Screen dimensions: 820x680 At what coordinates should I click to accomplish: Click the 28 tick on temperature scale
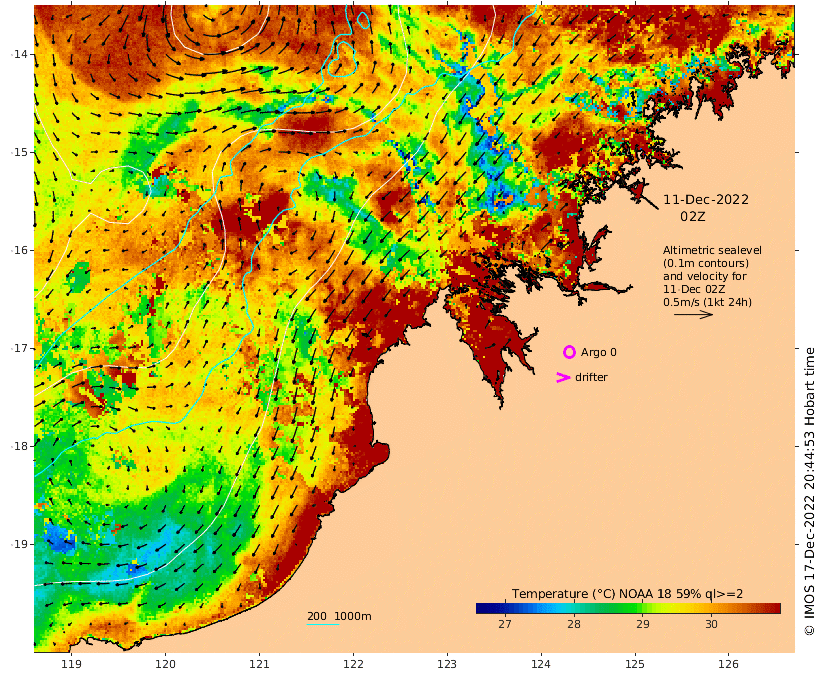pyautogui.click(x=574, y=624)
